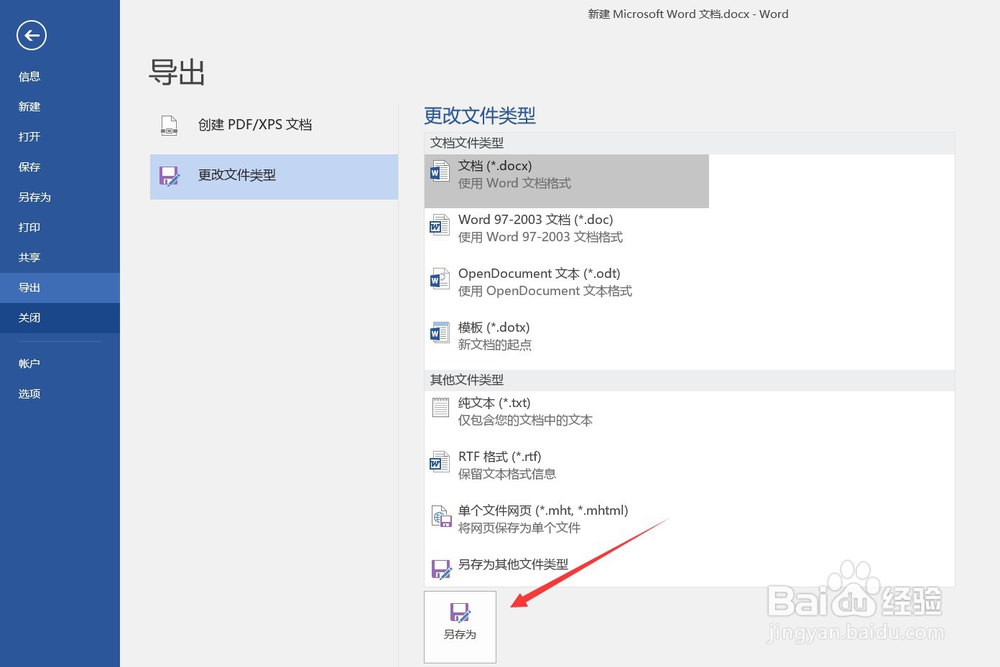Click the RTF document icon

click(x=440, y=462)
